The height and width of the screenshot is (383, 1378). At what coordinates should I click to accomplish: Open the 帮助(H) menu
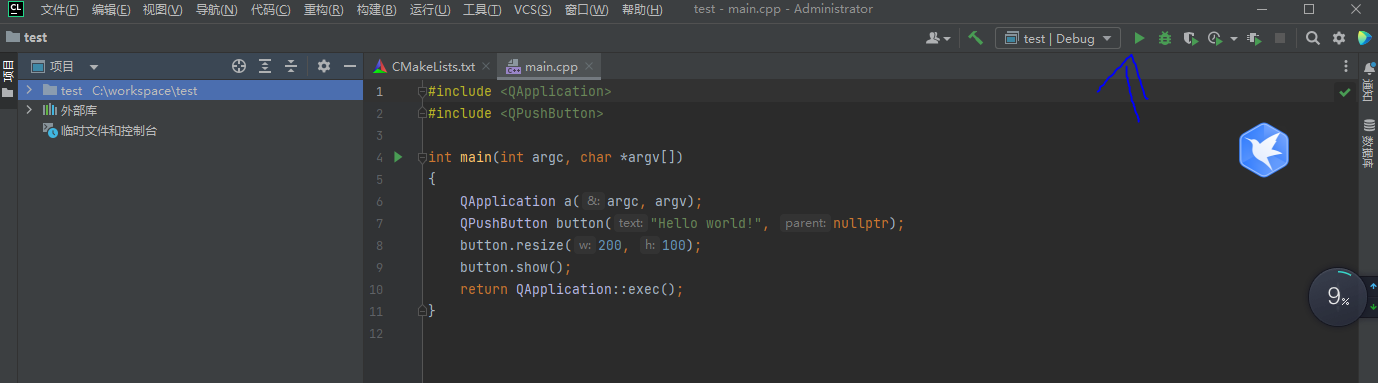(641, 10)
